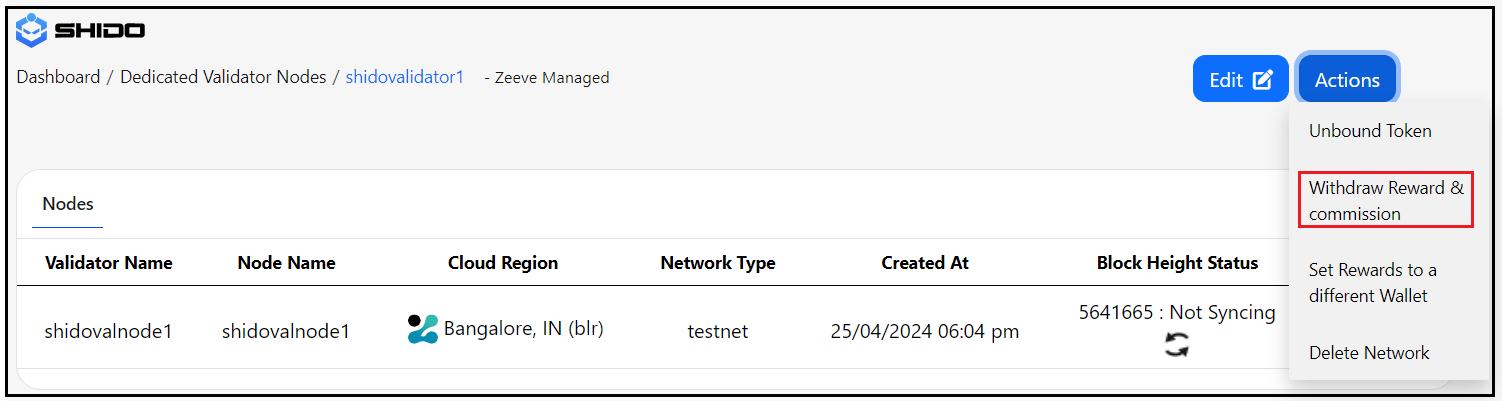Click the Network Type column header
This screenshot has height=401, width=1502.
coord(717,263)
